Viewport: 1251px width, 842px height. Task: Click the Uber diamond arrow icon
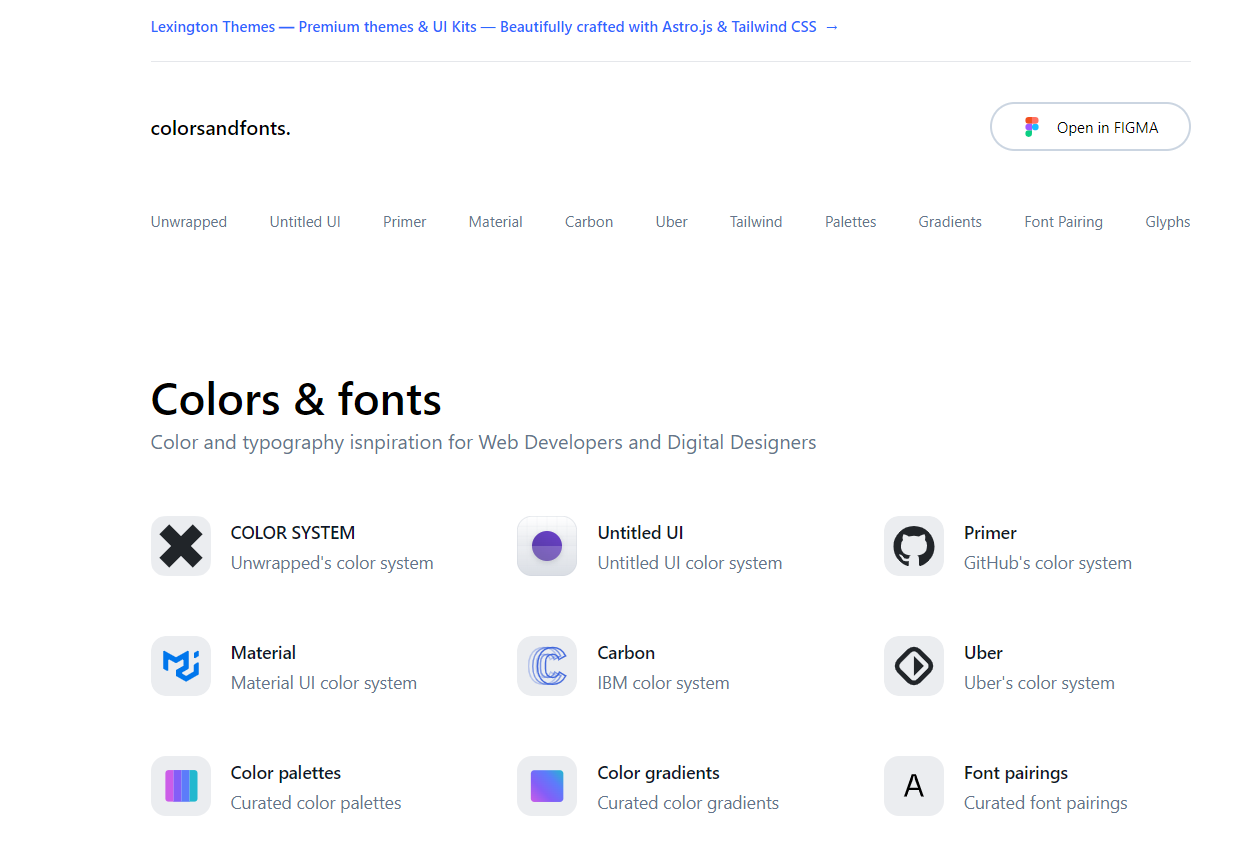tap(914, 666)
